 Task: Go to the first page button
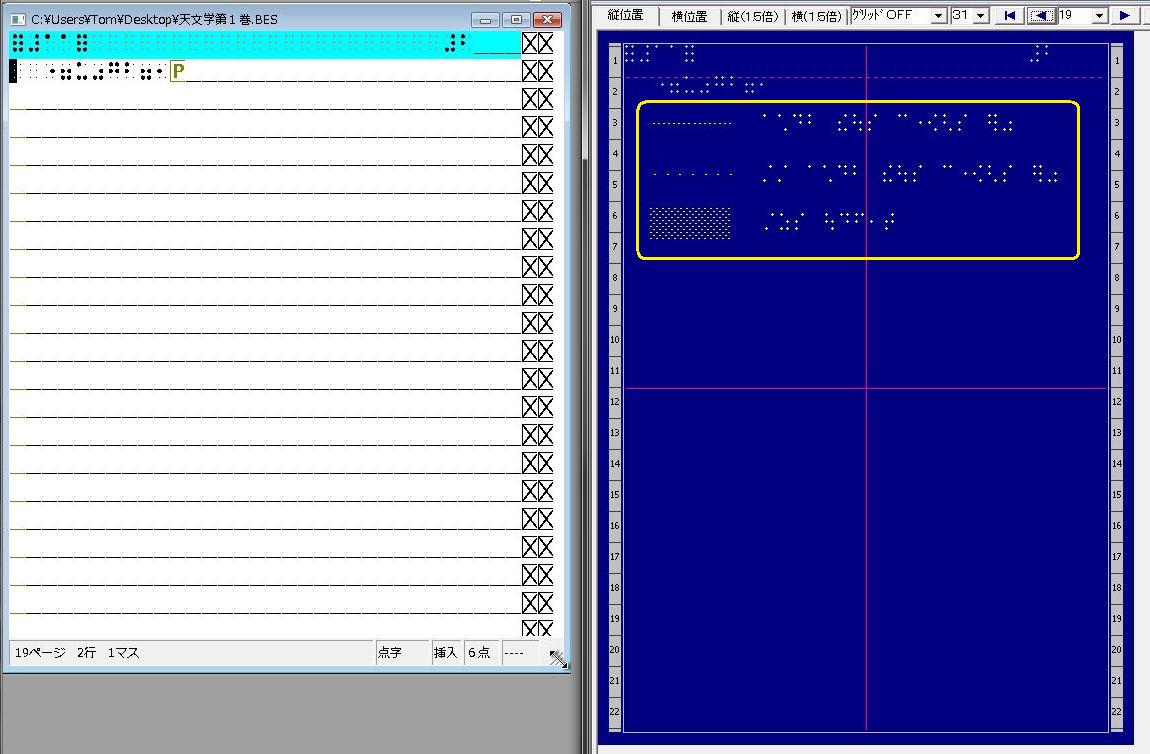1009,15
